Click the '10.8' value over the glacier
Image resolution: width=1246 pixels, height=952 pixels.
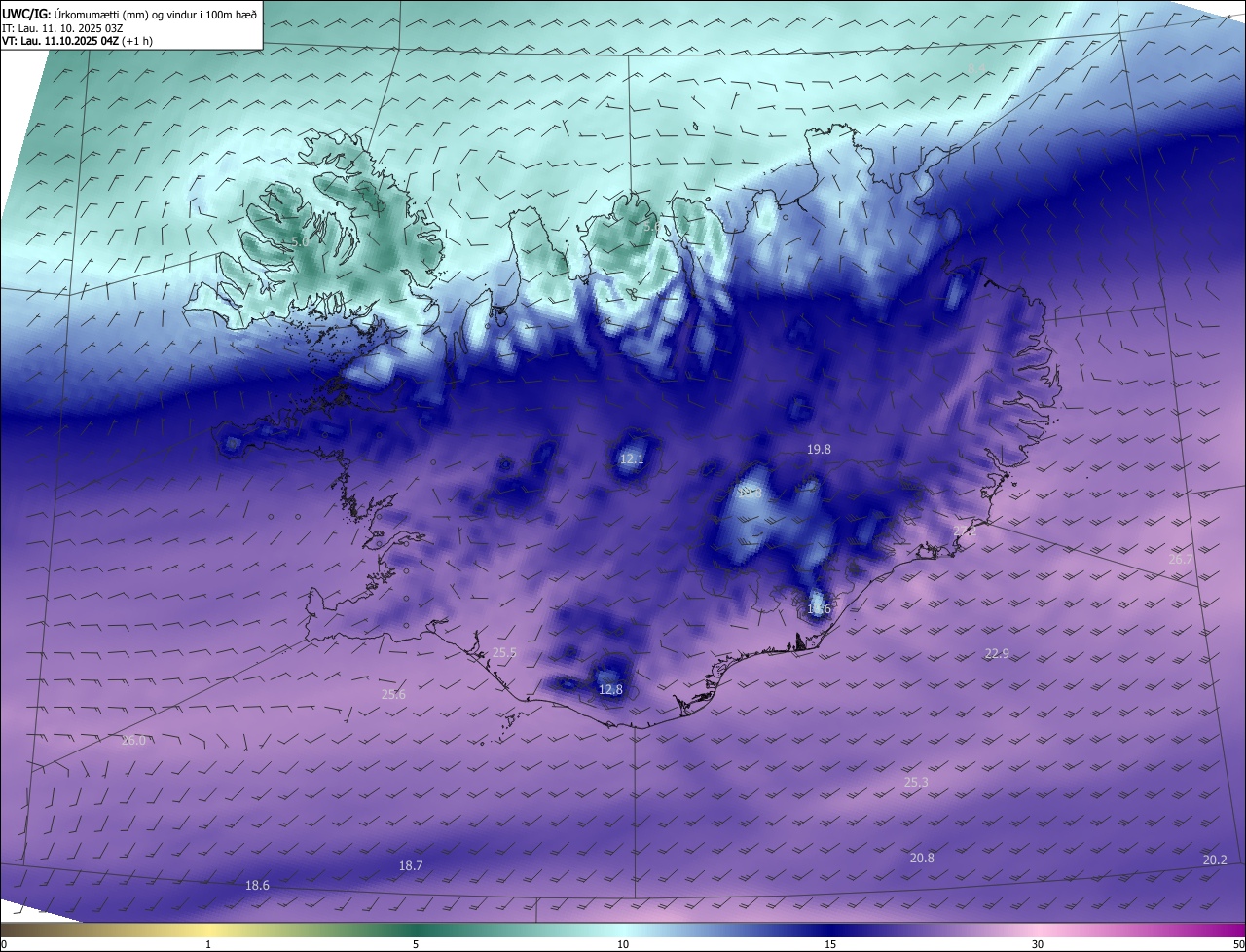[x=750, y=493]
